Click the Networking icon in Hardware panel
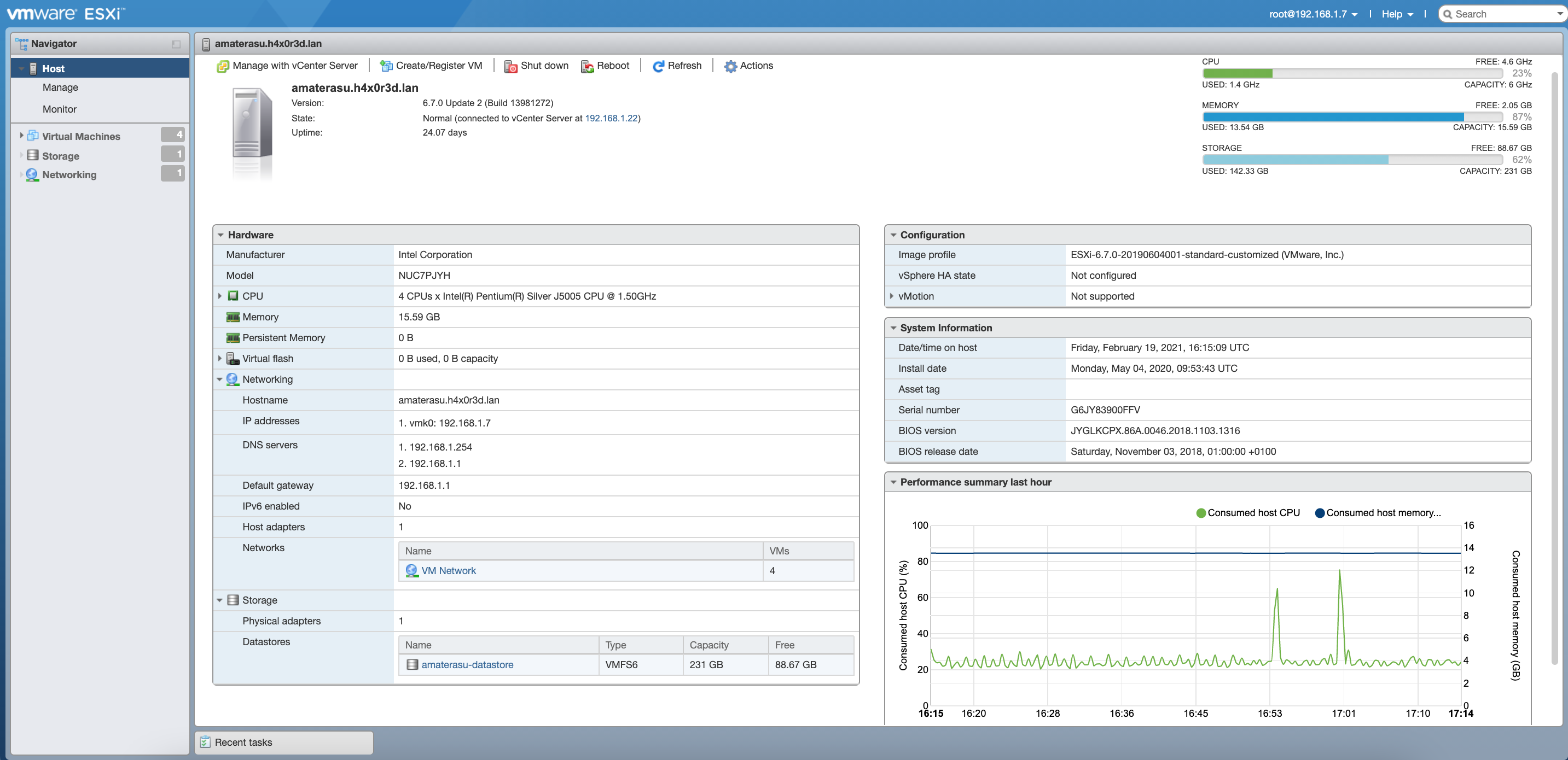 coord(233,379)
